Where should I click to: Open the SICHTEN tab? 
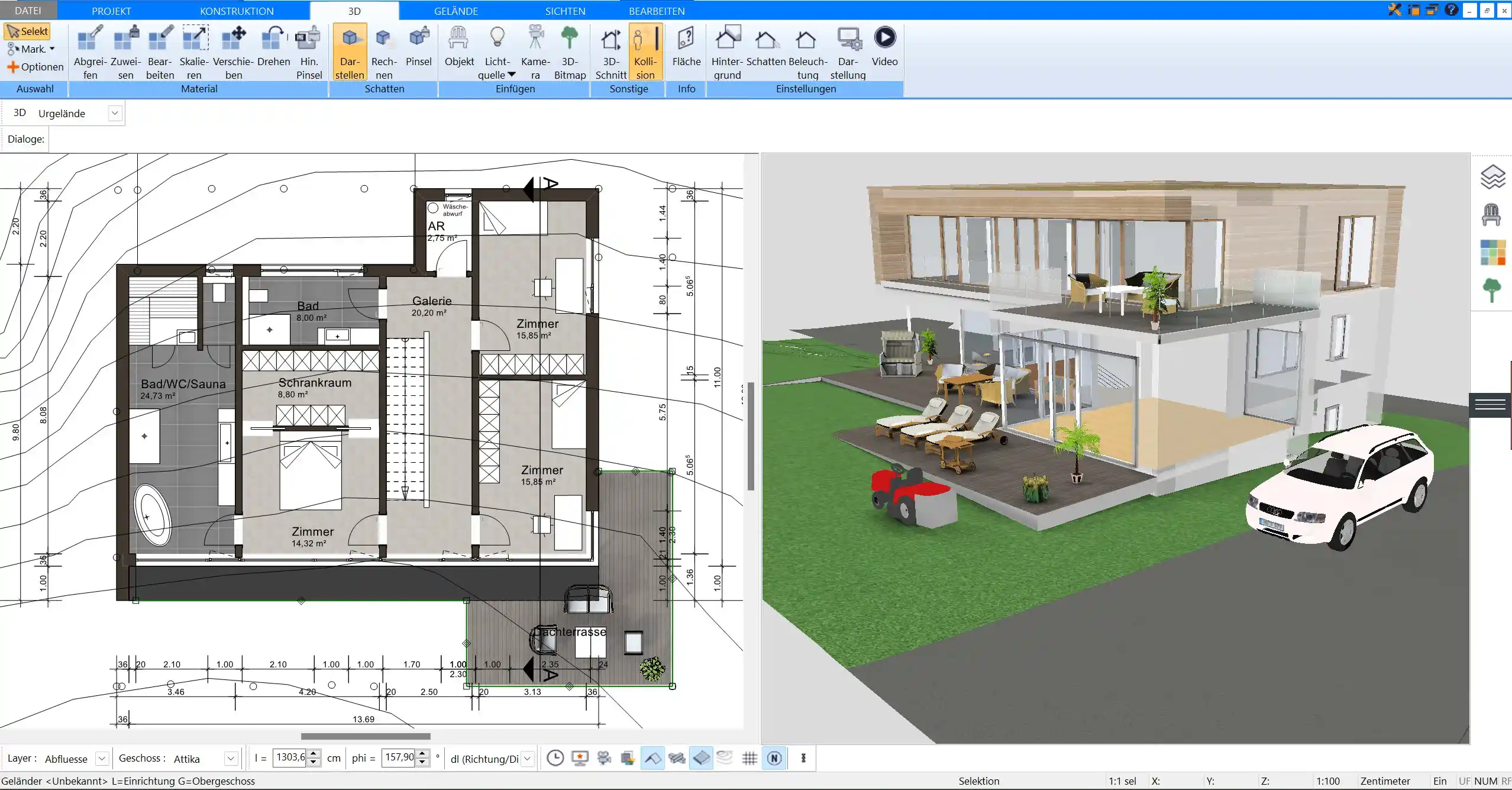tap(565, 11)
